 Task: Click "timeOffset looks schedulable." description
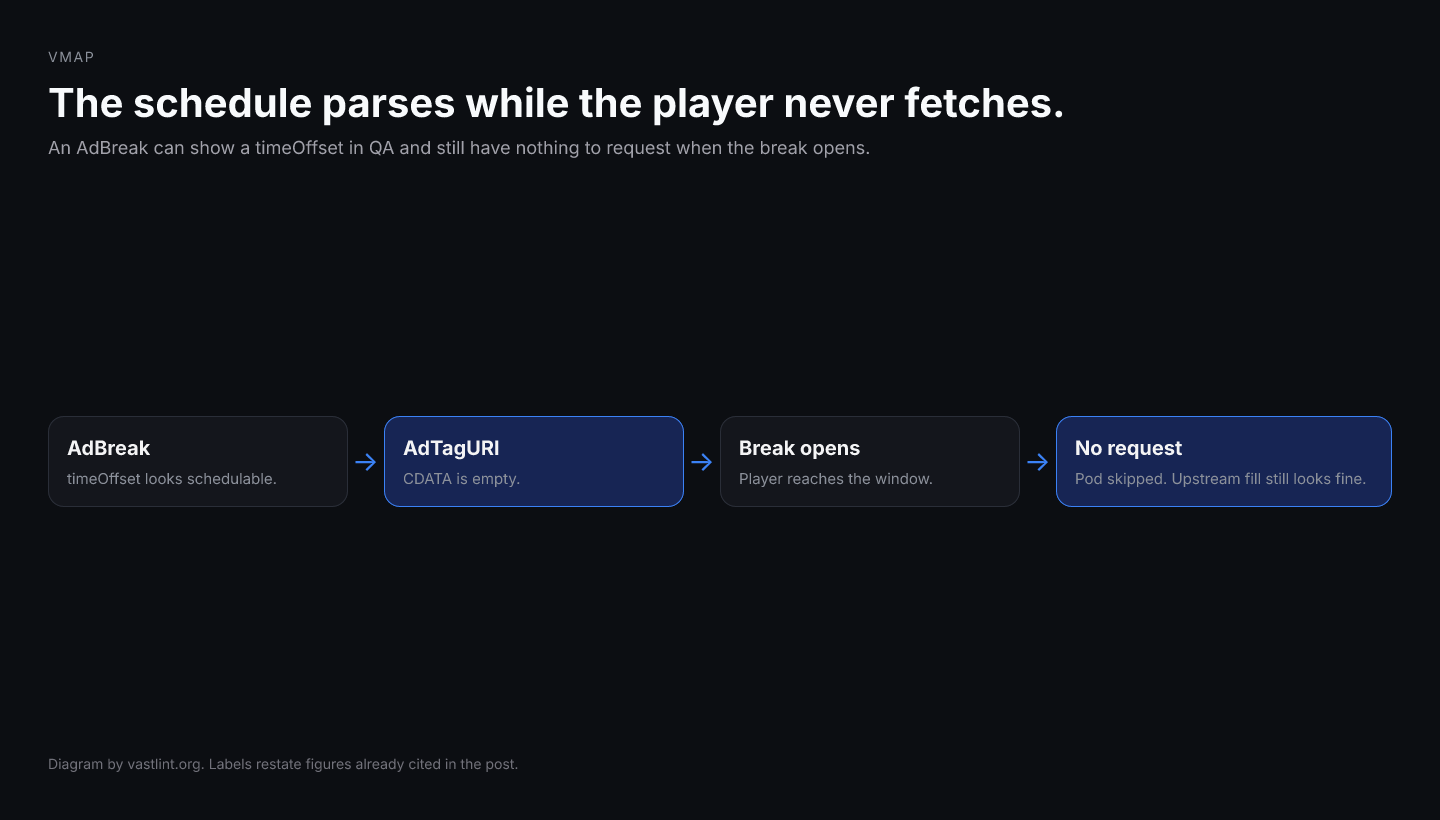coord(172,479)
